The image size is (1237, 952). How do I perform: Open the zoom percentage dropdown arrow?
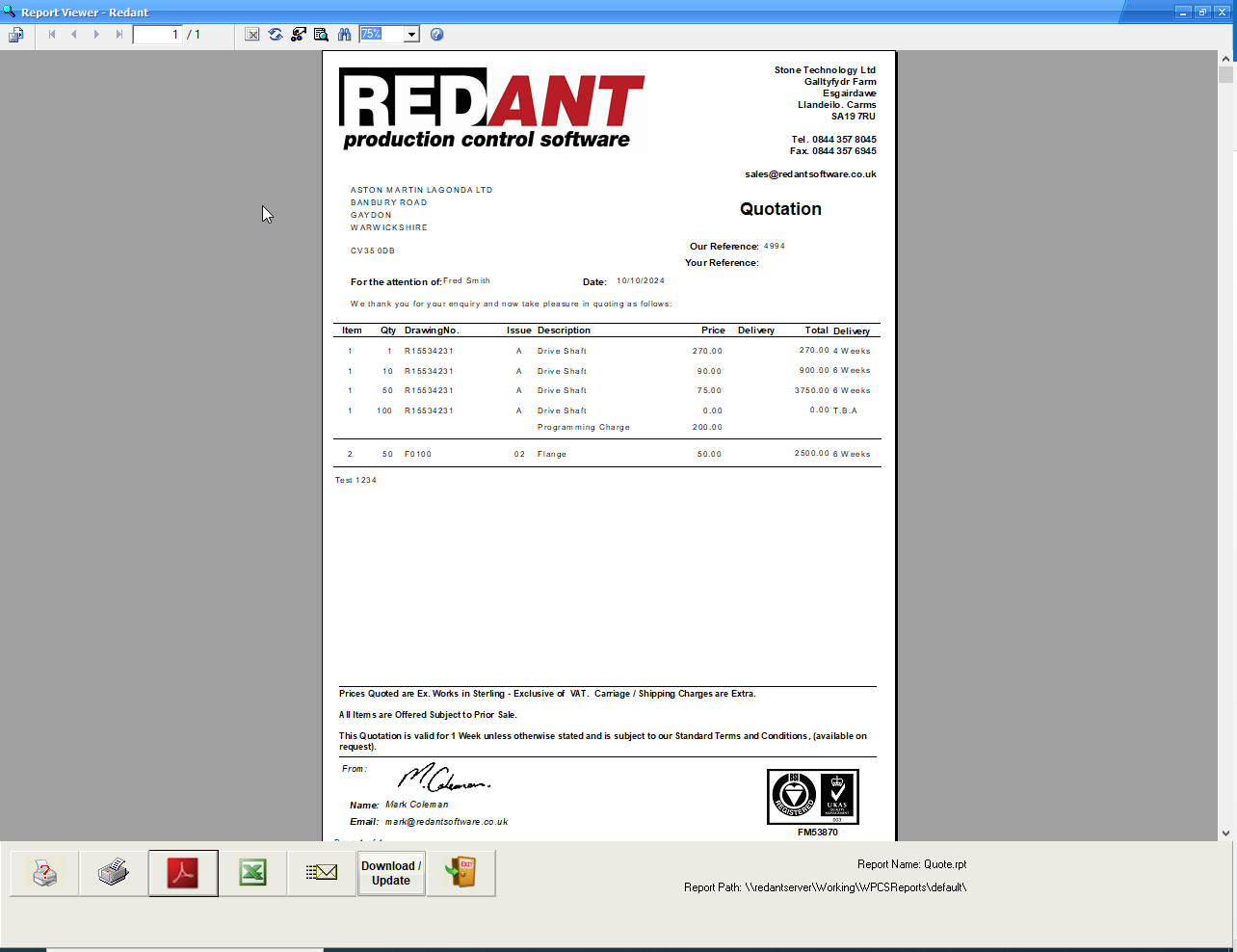pos(411,35)
